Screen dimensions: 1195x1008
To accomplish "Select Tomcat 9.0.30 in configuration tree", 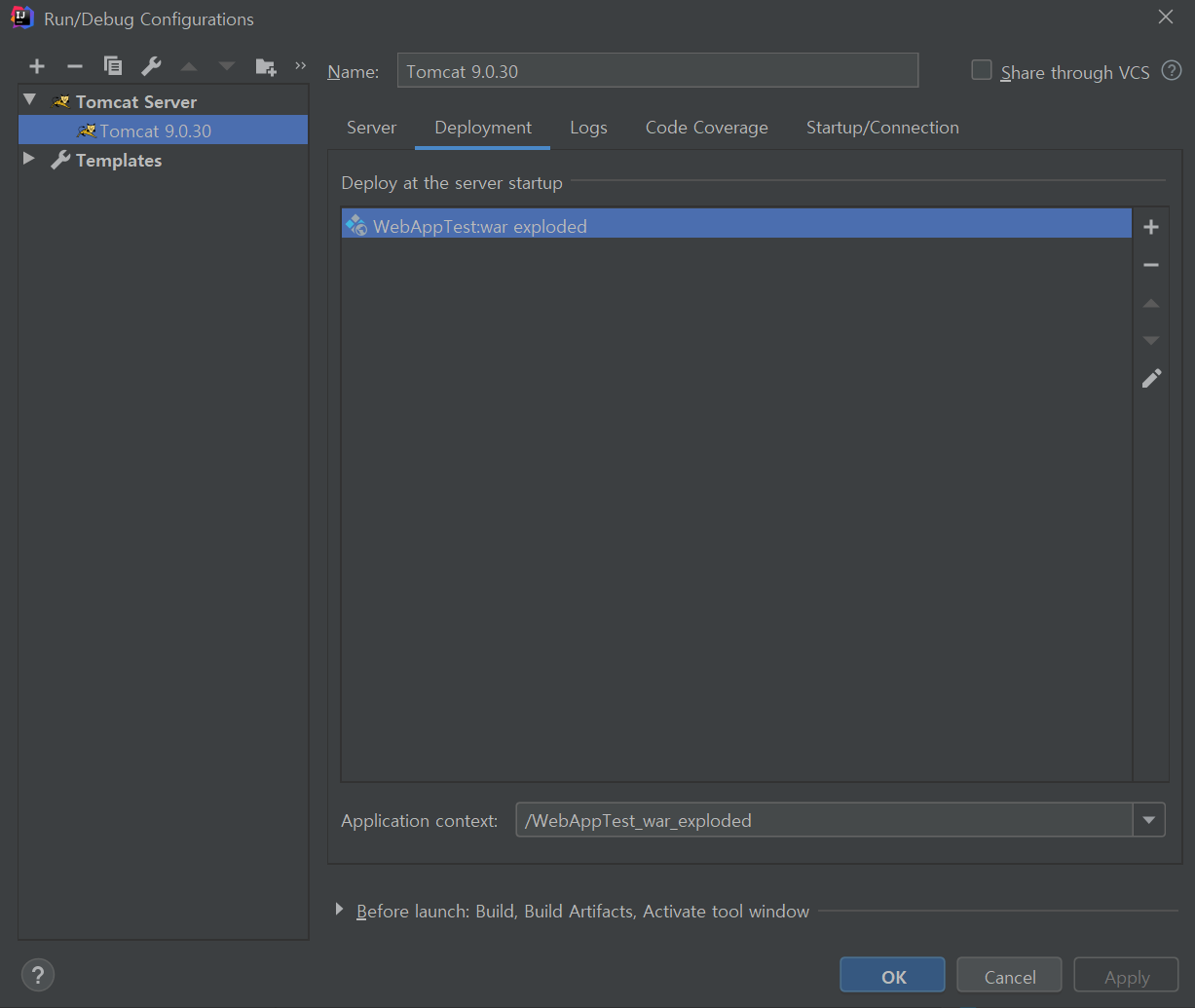I will click(163, 131).
